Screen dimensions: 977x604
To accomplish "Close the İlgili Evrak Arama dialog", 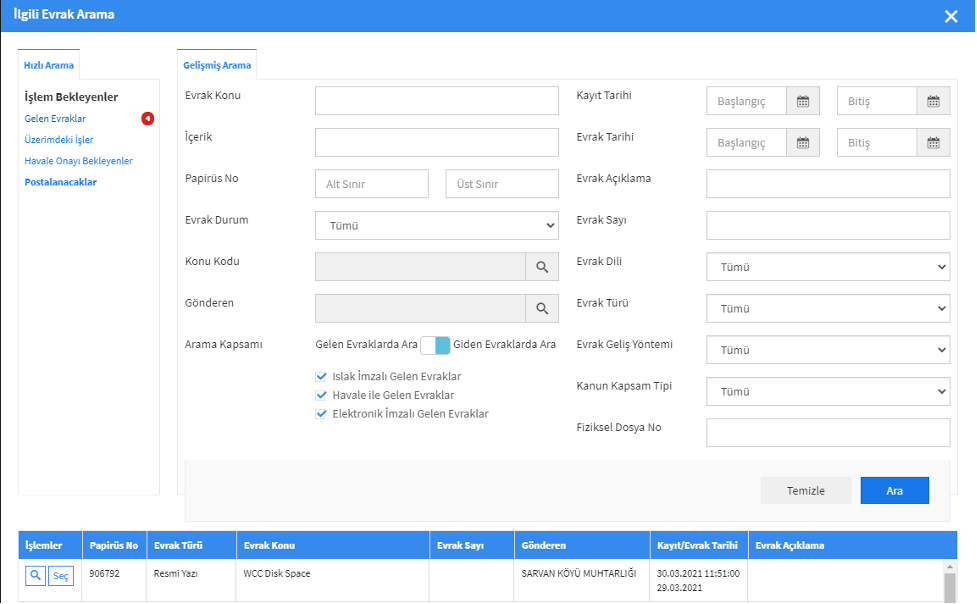I will (951, 16).
